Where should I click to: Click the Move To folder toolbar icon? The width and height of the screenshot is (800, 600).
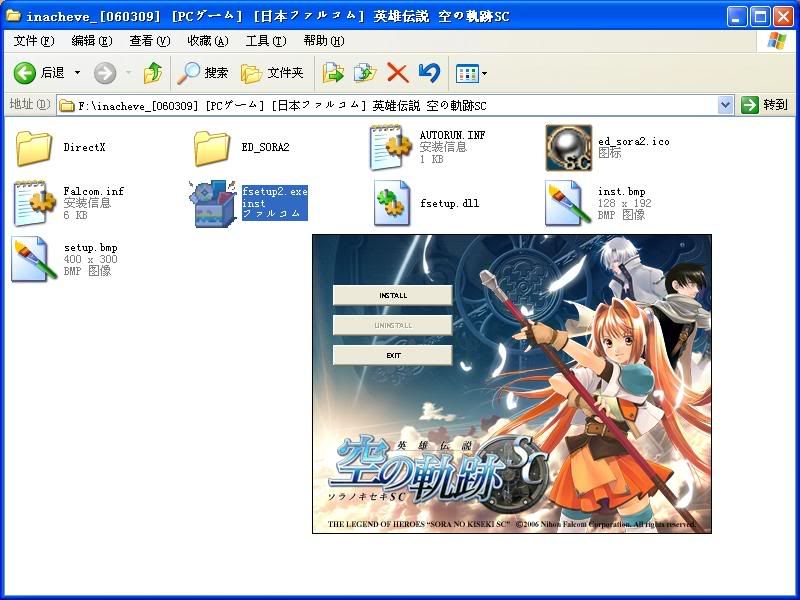[x=333, y=73]
